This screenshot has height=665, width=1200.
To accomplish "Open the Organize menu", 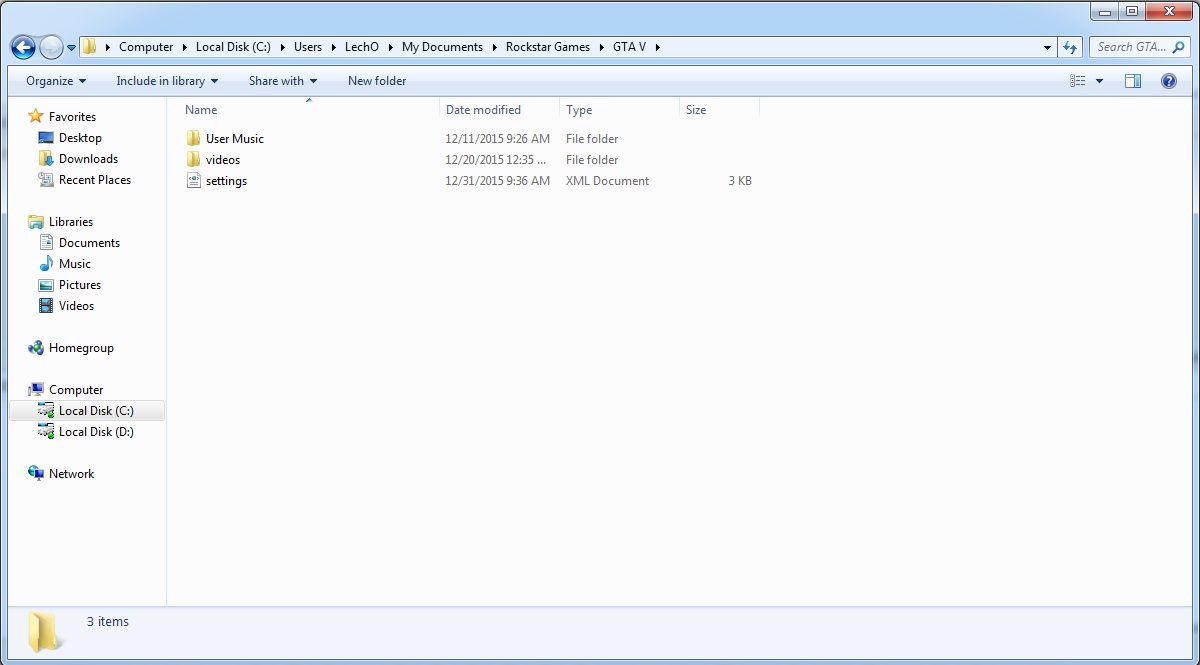I will (56, 81).
